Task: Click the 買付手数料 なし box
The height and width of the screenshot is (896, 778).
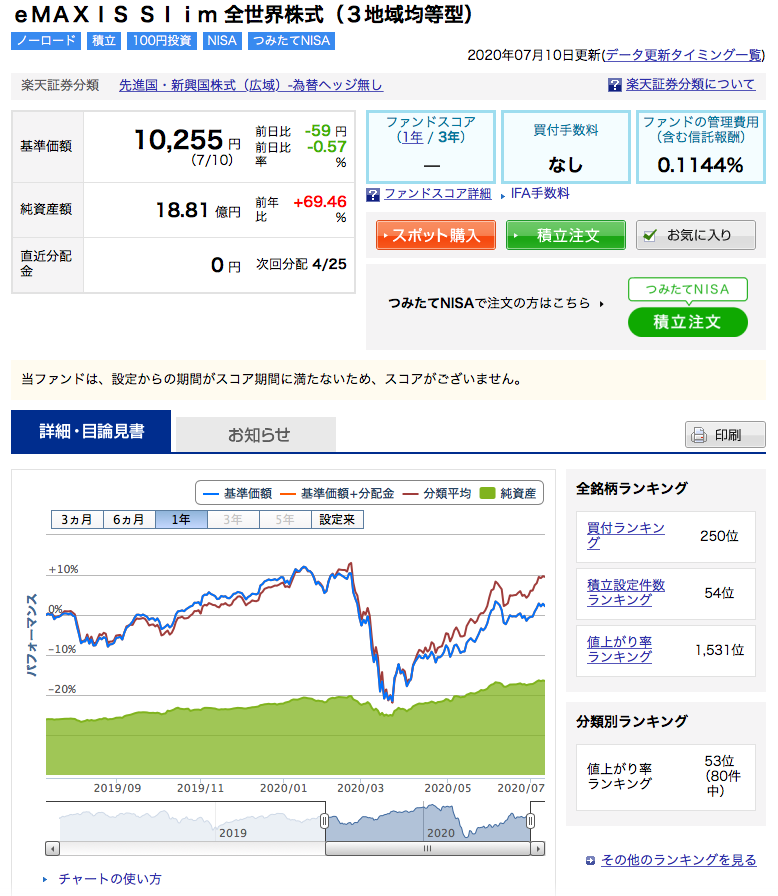Action: coord(566,147)
